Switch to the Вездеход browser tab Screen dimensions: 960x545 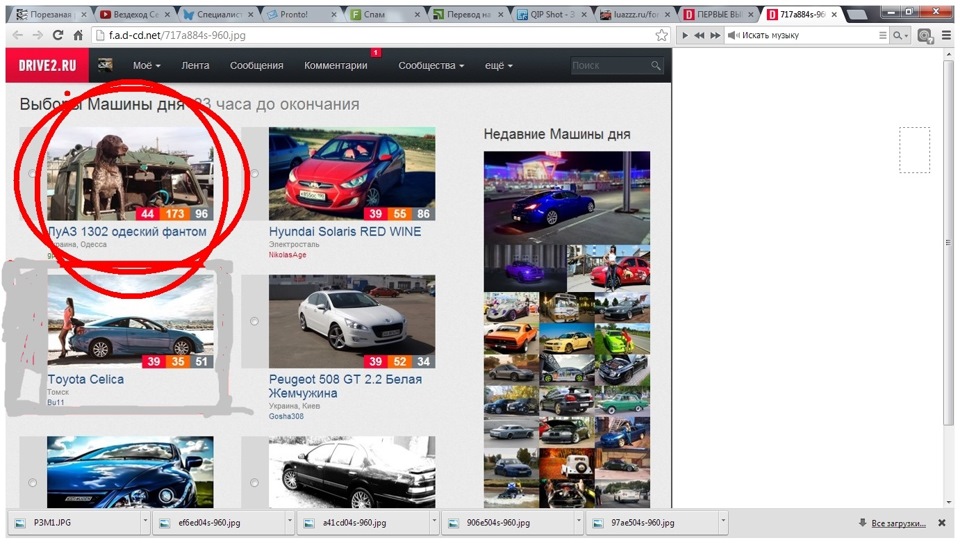(x=134, y=14)
